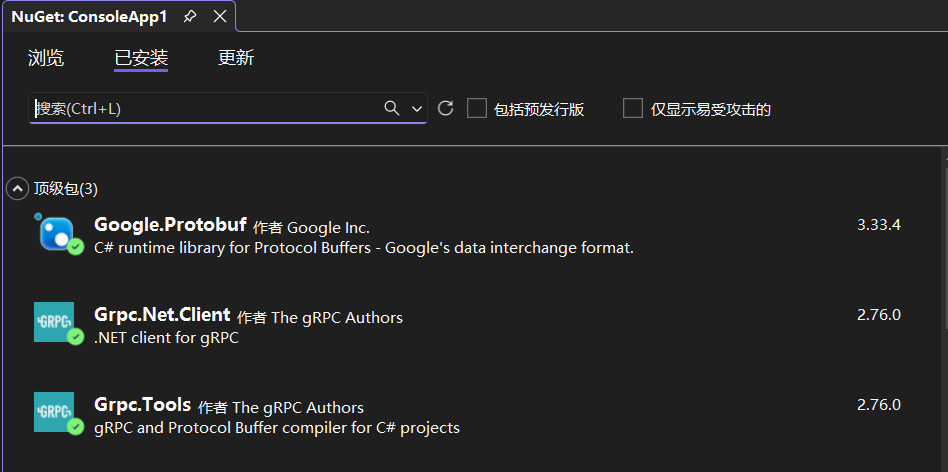Click the Google.Protobuf package icon
The image size is (948, 472).
[x=54, y=232]
